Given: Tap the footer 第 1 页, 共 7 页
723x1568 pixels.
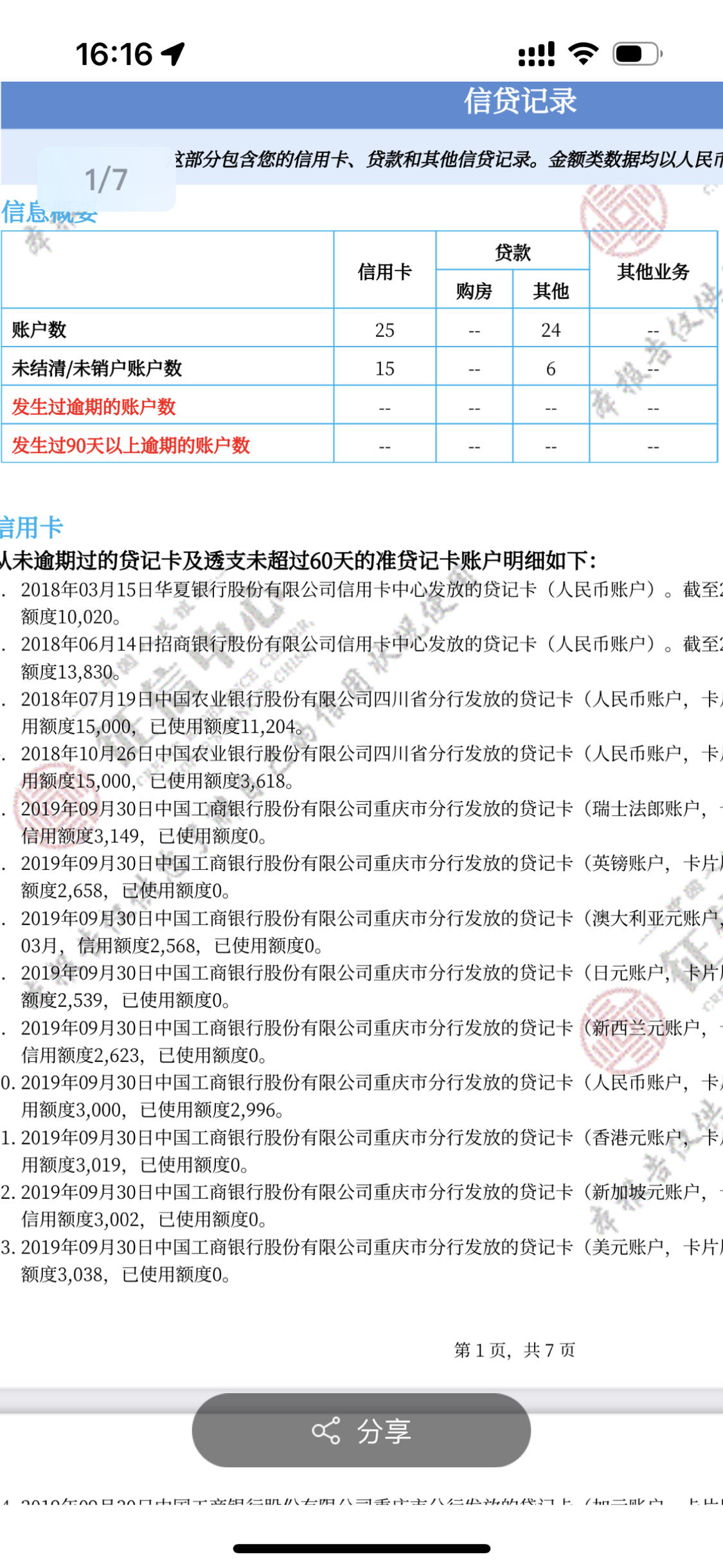Looking at the screenshot, I should point(514,1350).
